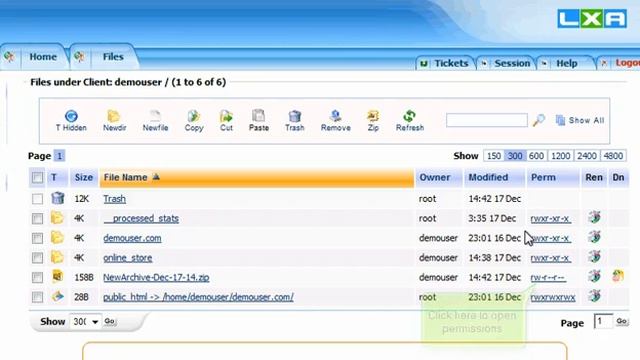Open the demouser.com folder link
This screenshot has width=640, height=360.
coord(132,238)
